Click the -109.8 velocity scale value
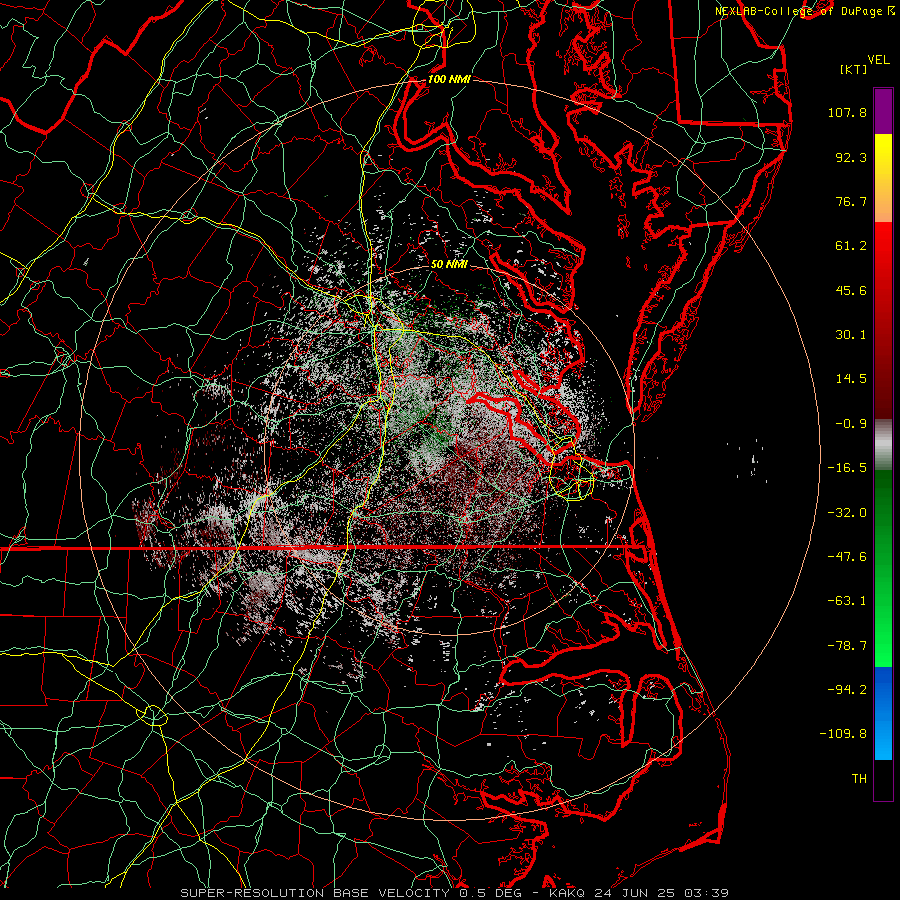The image size is (900, 900). pyautogui.click(x=844, y=734)
